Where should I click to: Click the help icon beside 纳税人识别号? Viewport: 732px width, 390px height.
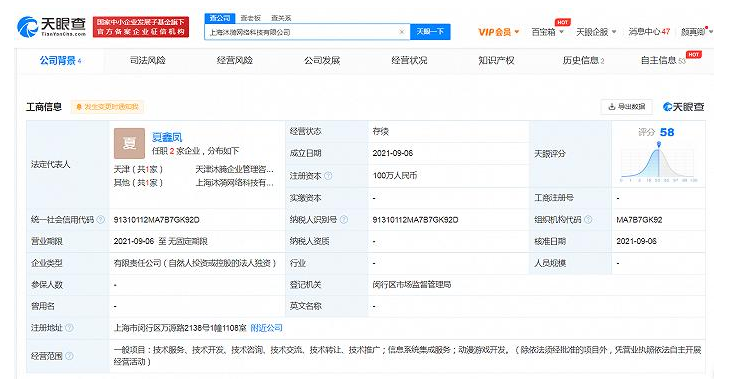click(x=344, y=220)
